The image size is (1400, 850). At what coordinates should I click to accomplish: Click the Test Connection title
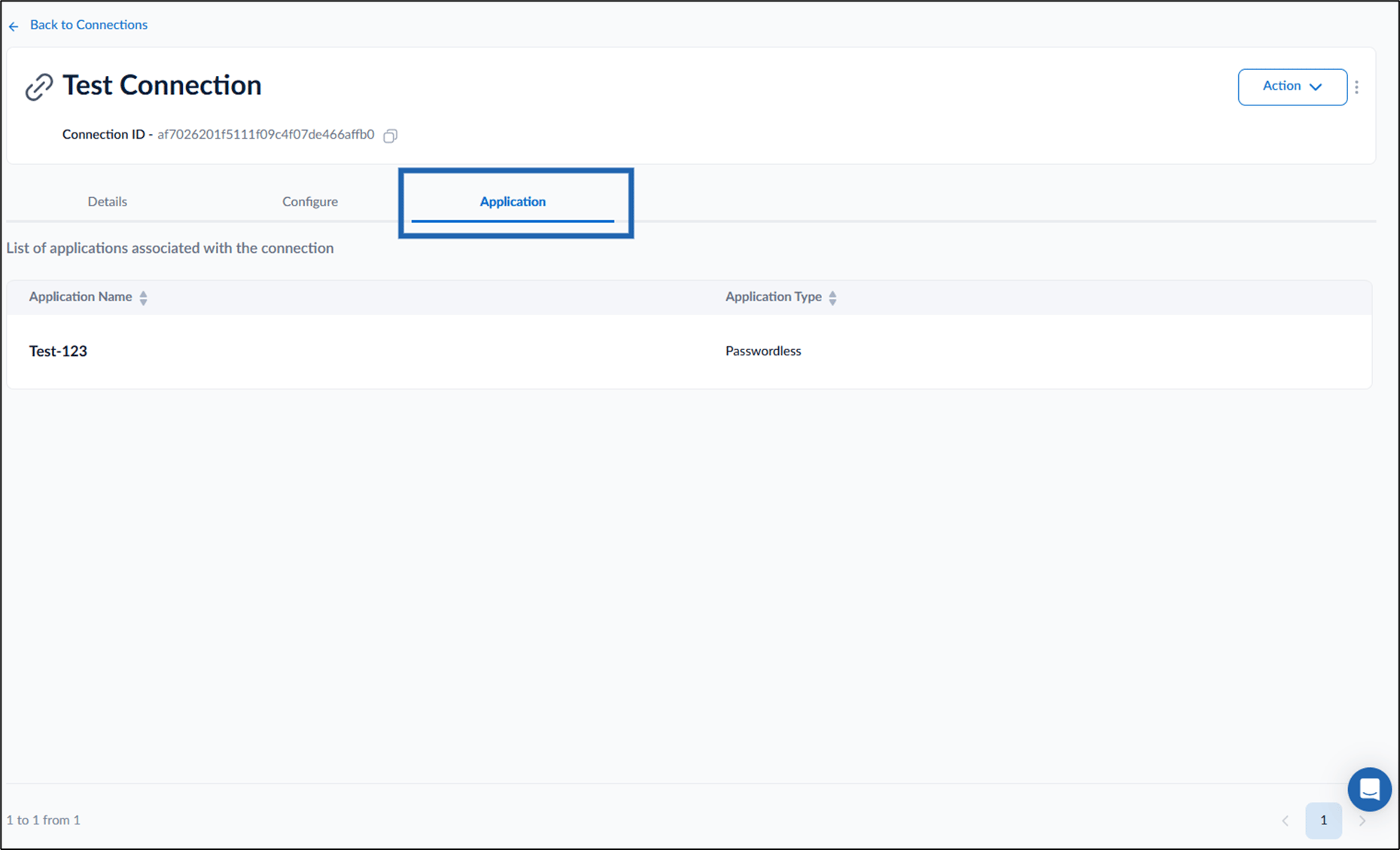tap(162, 85)
